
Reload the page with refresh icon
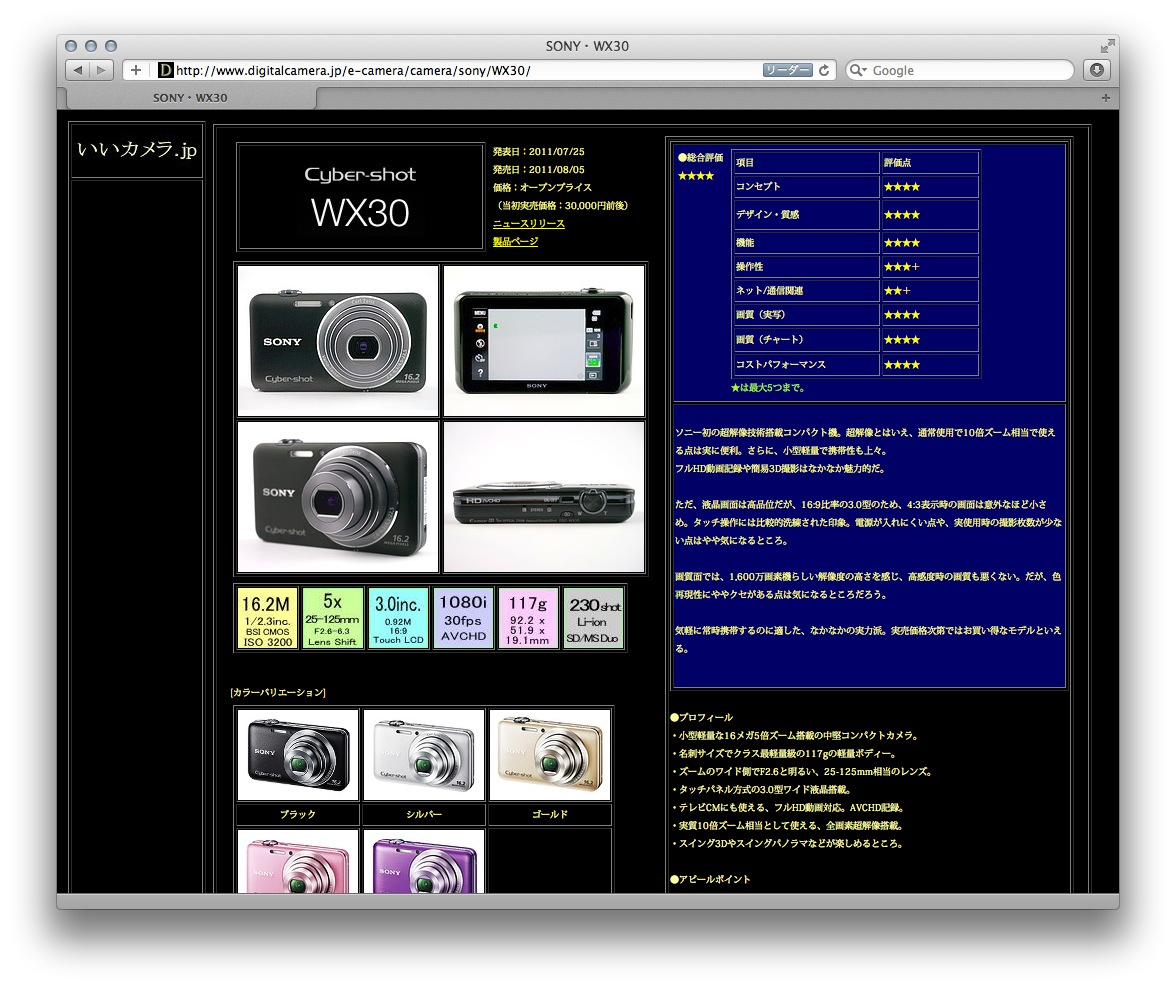point(824,70)
